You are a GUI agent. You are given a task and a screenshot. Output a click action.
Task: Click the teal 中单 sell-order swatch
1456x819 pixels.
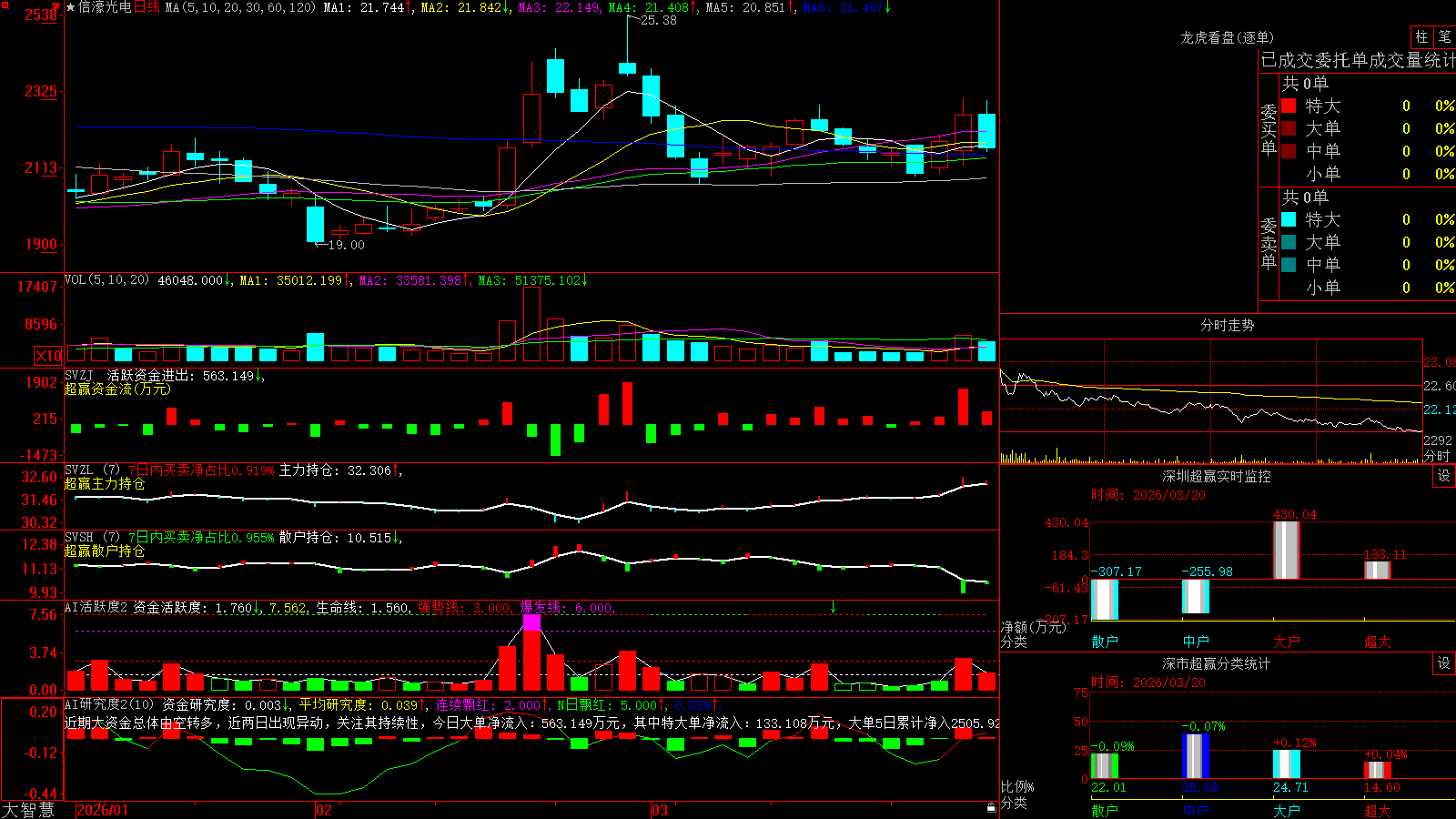[x=1289, y=265]
